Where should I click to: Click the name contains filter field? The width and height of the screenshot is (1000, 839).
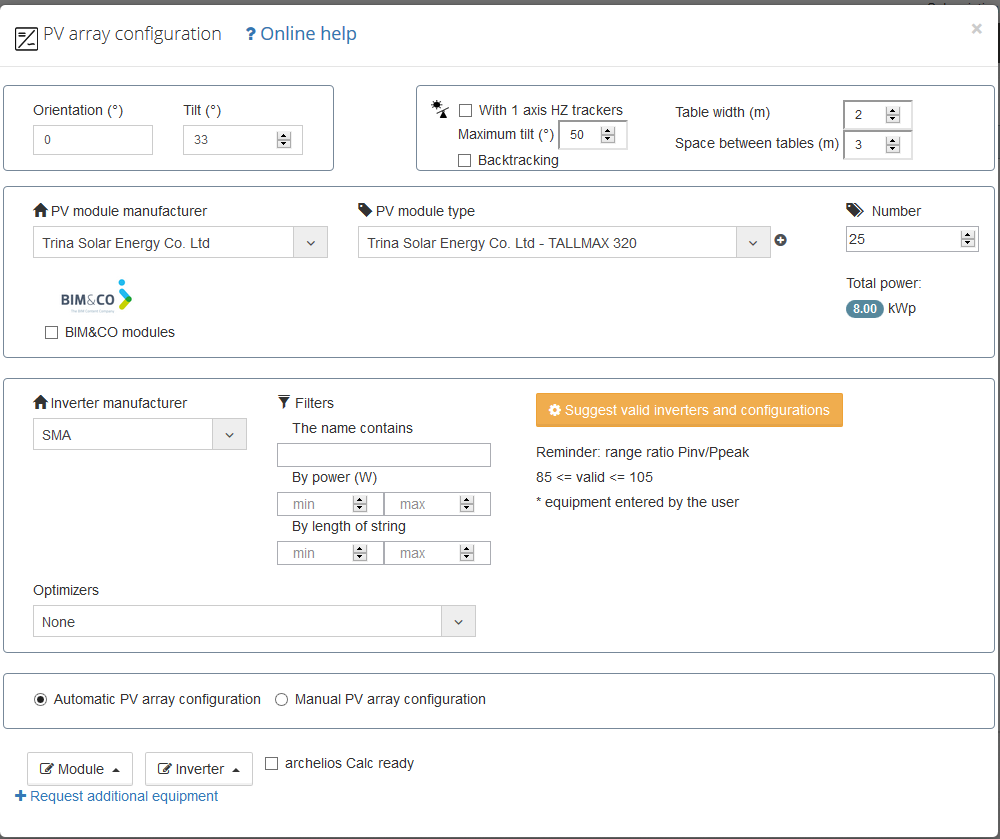point(383,455)
